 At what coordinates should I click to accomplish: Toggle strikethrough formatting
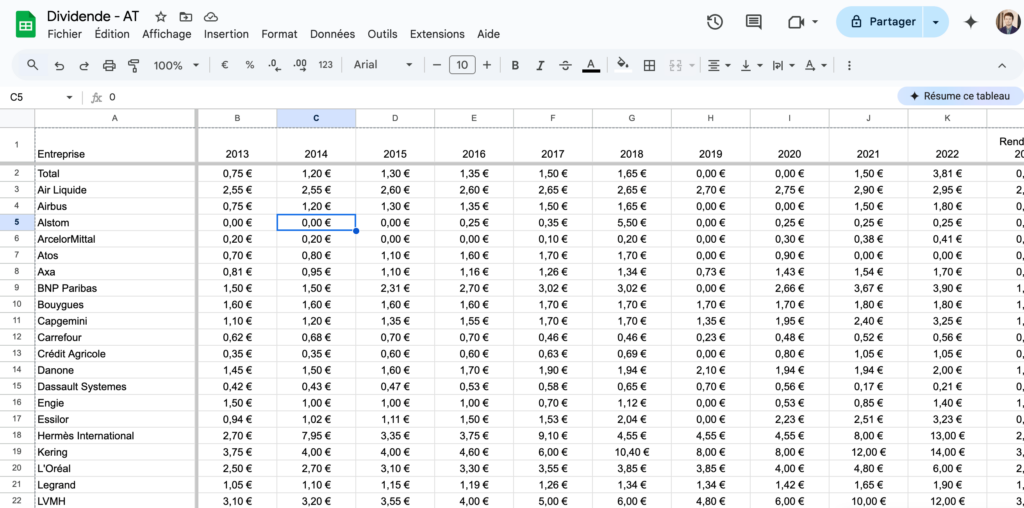tap(566, 65)
